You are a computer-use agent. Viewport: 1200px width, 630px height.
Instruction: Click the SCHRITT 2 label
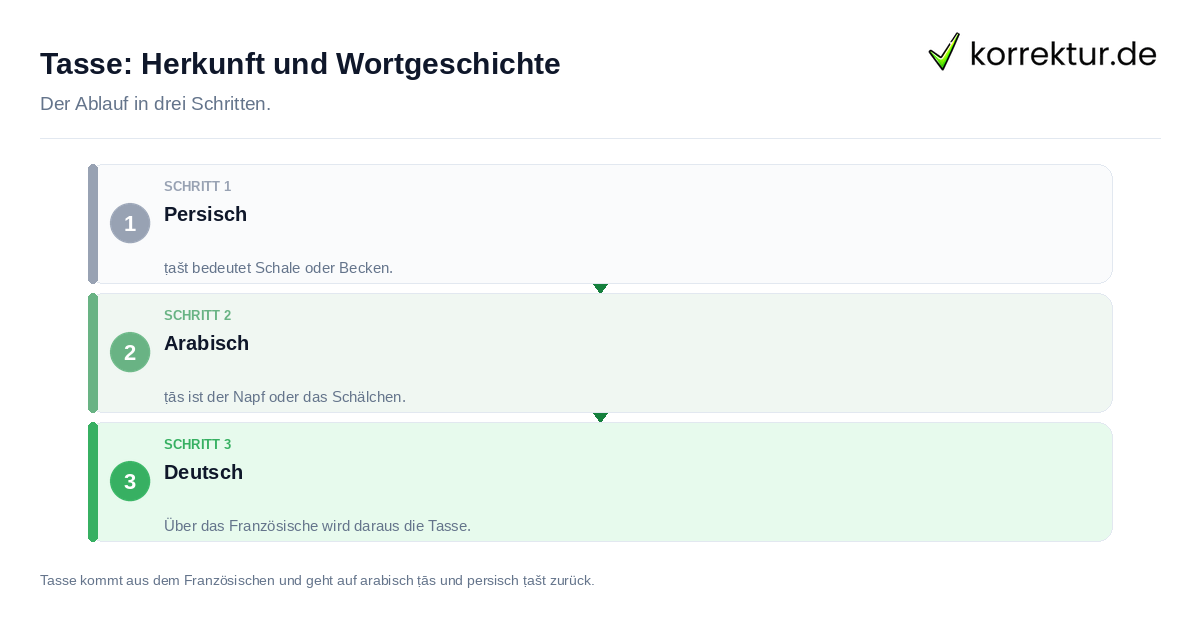[x=197, y=315]
